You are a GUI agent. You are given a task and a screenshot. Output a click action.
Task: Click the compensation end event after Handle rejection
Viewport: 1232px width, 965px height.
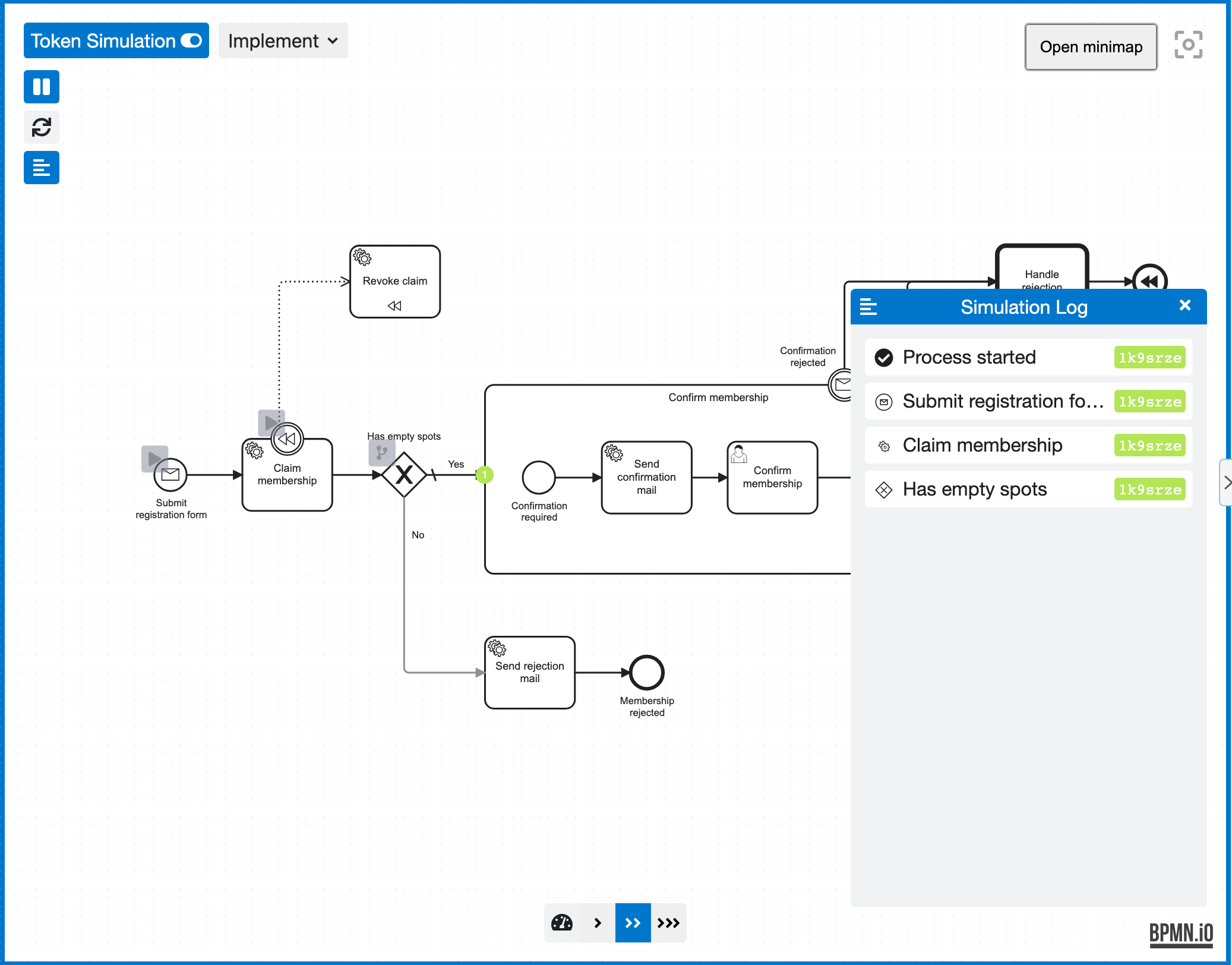click(x=1150, y=278)
